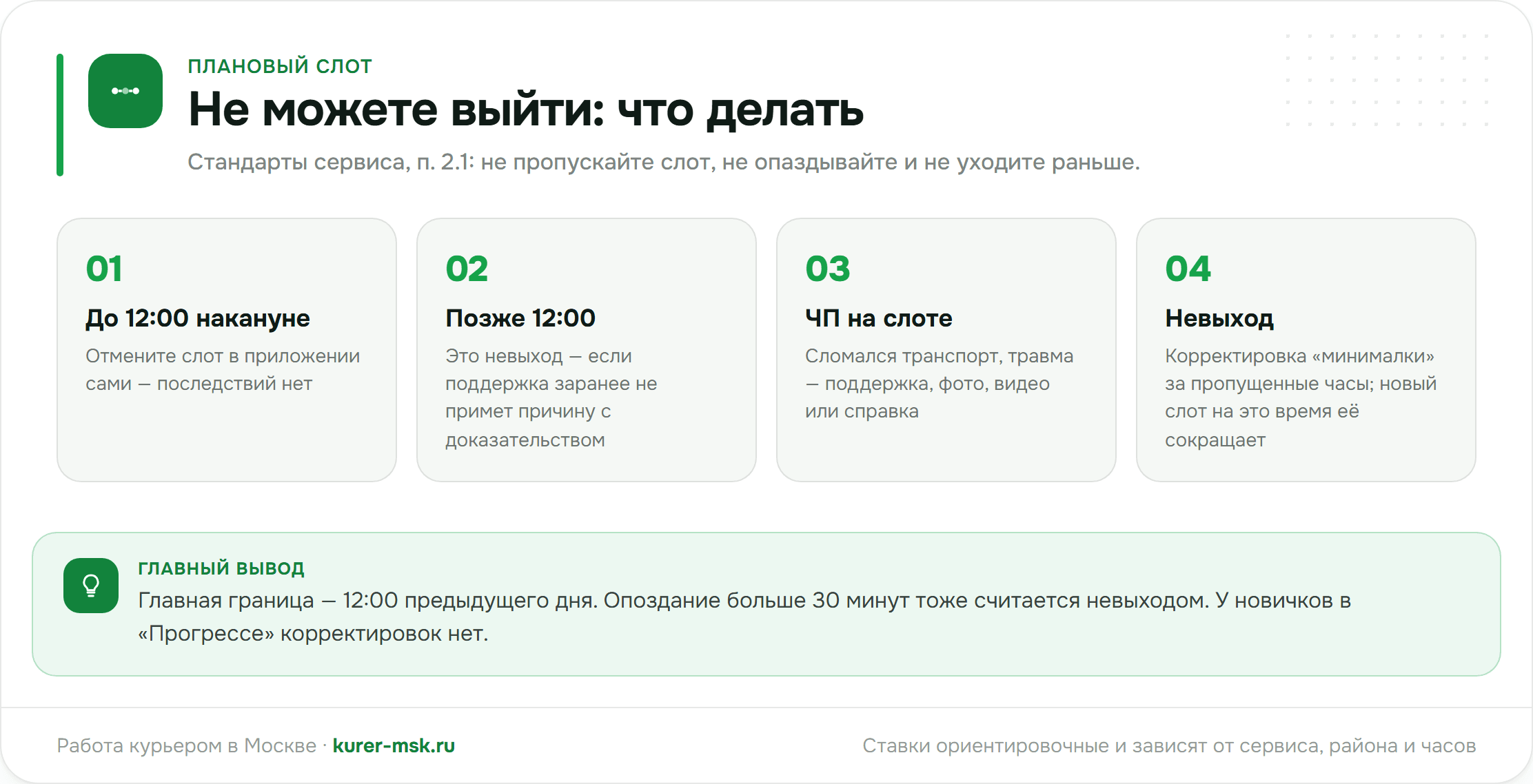Click the footer text "Работа курьером в Москве"

click(187, 745)
